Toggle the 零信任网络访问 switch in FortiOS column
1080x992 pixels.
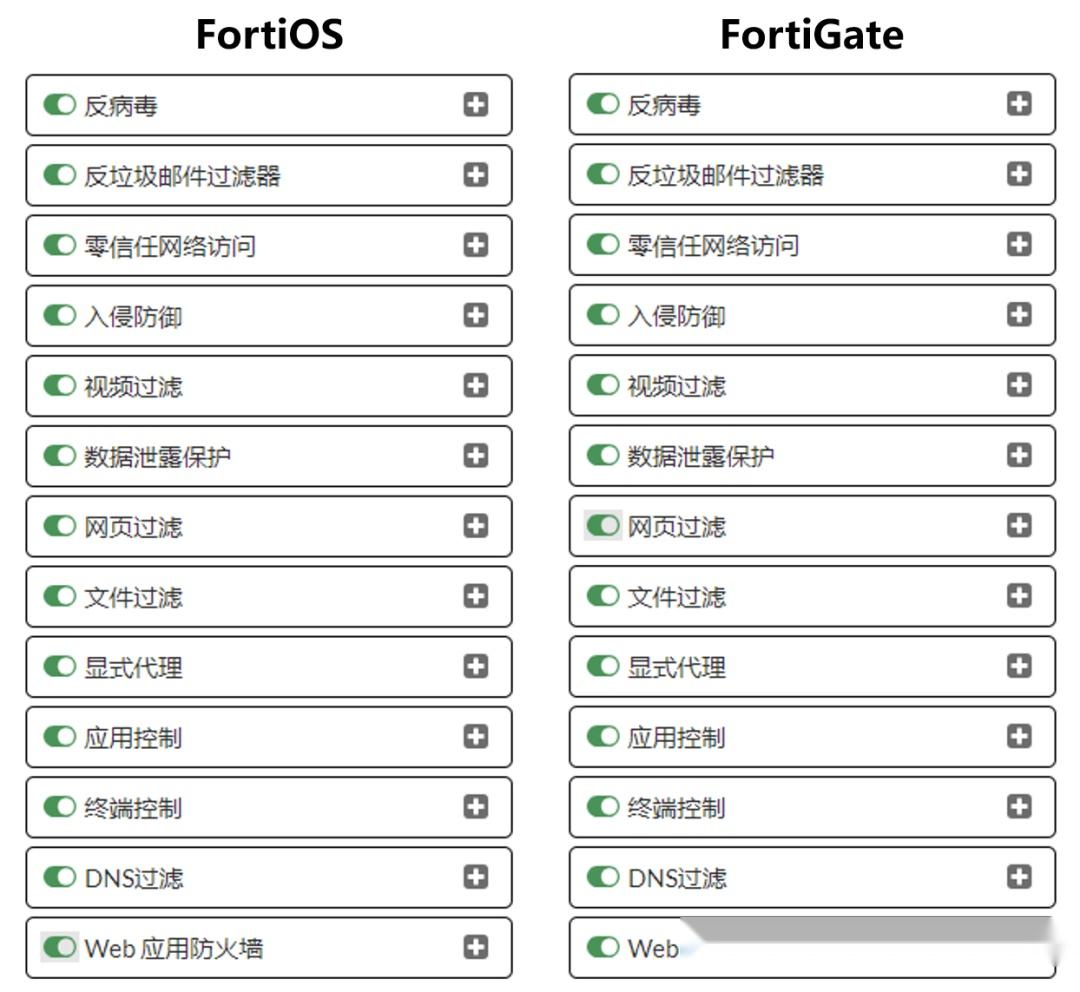point(57,244)
